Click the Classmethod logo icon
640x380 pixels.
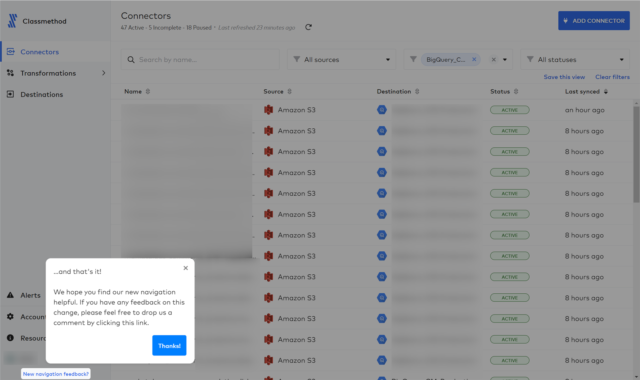tap(13, 21)
